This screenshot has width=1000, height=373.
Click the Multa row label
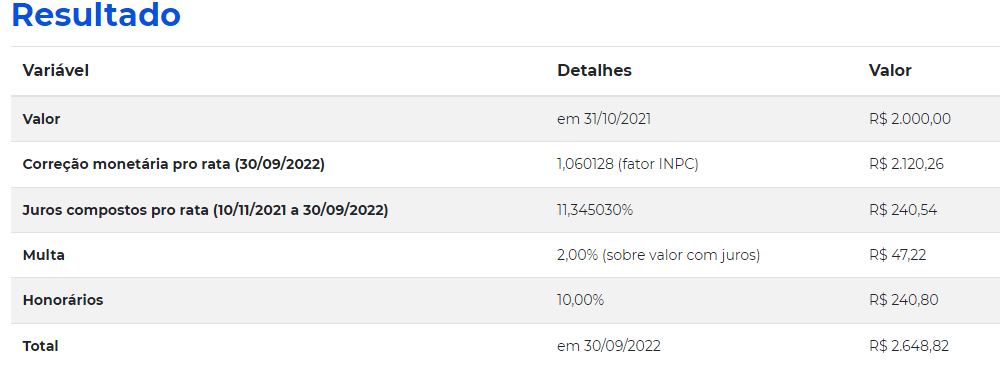[x=43, y=255]
